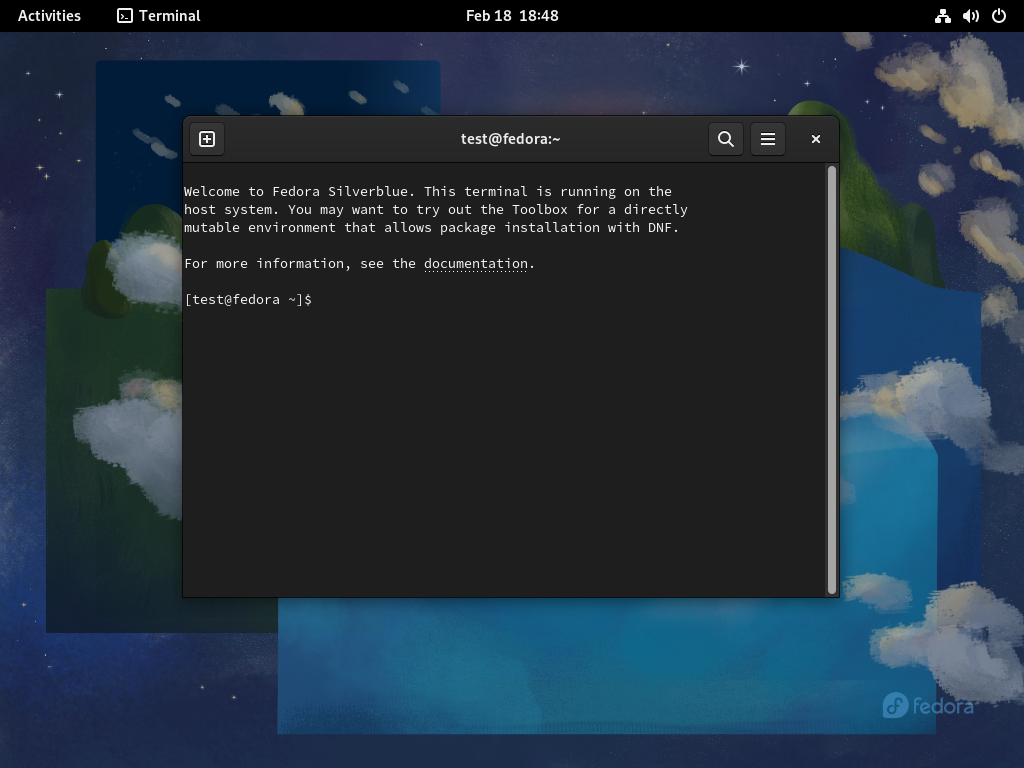Click the volume speaker icon
Image resolution: width=1024 pixels, height=768 pixels.
[x=970, y=16]
